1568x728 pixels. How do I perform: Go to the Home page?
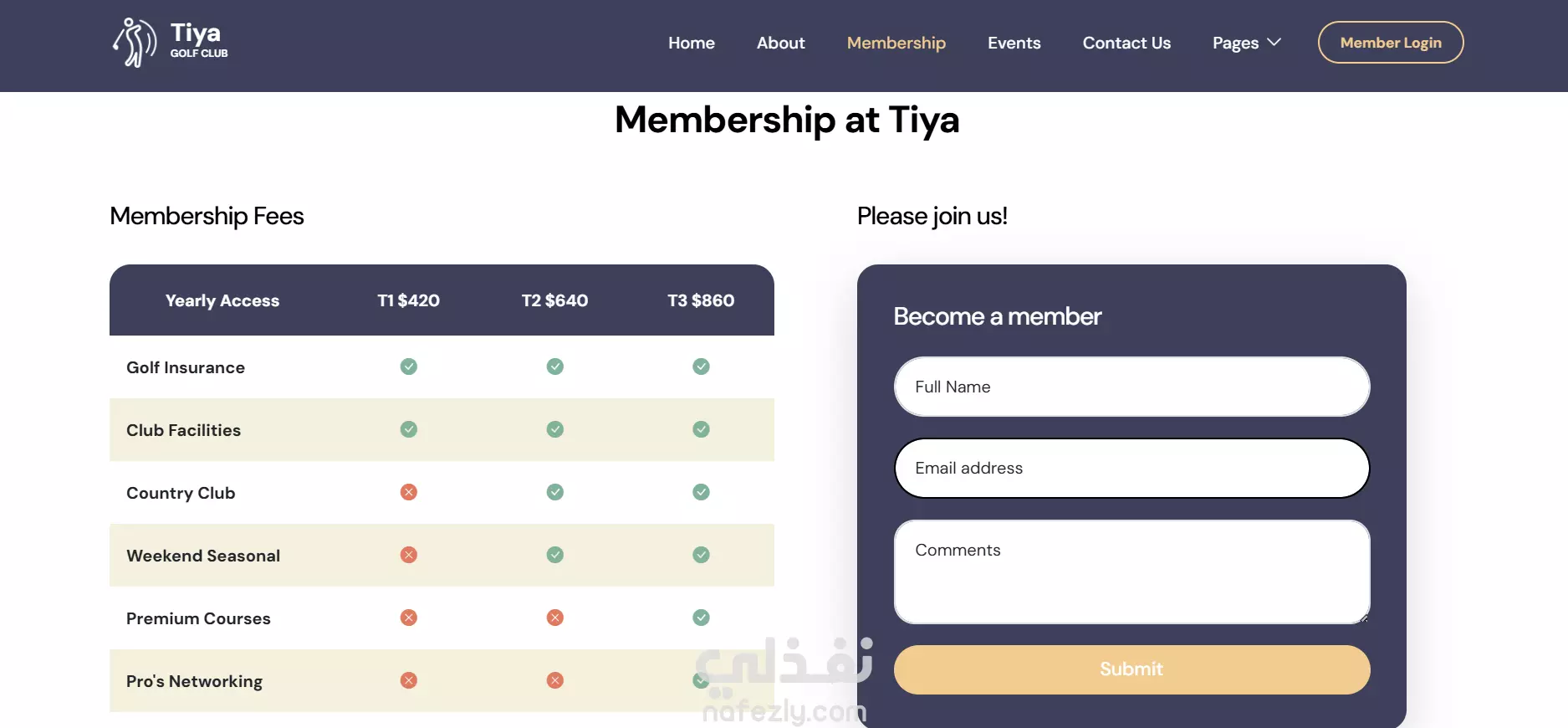[691, 43]
